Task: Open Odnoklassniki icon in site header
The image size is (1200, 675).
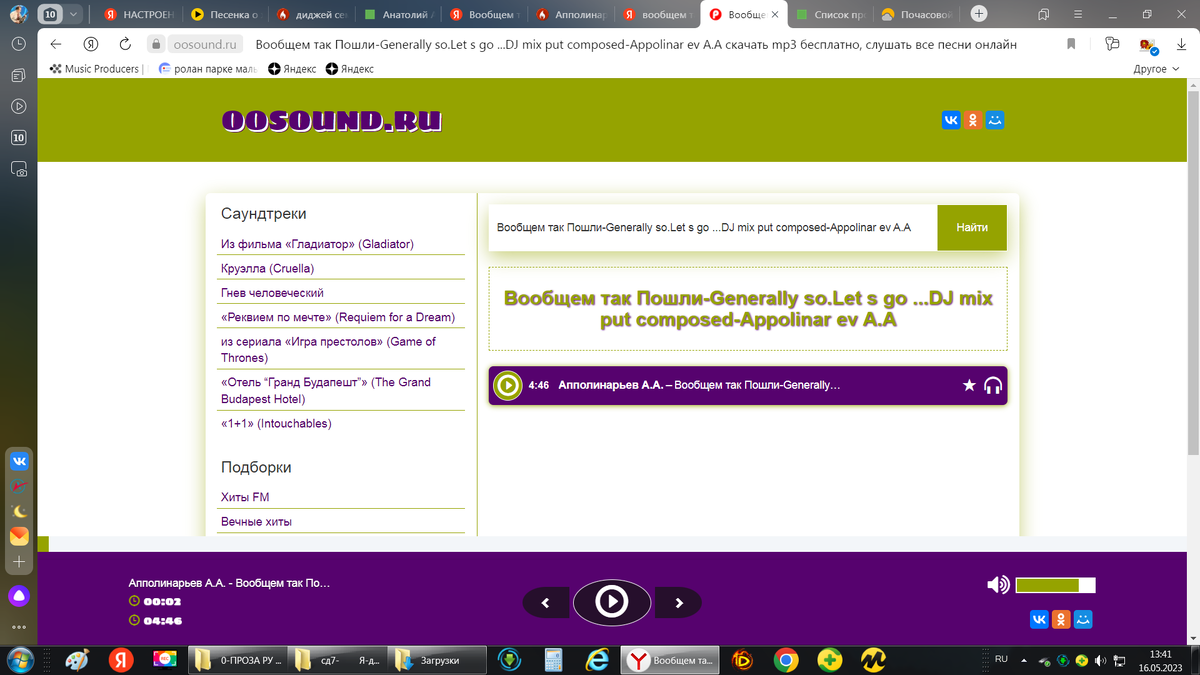Action: coord(973,120)
